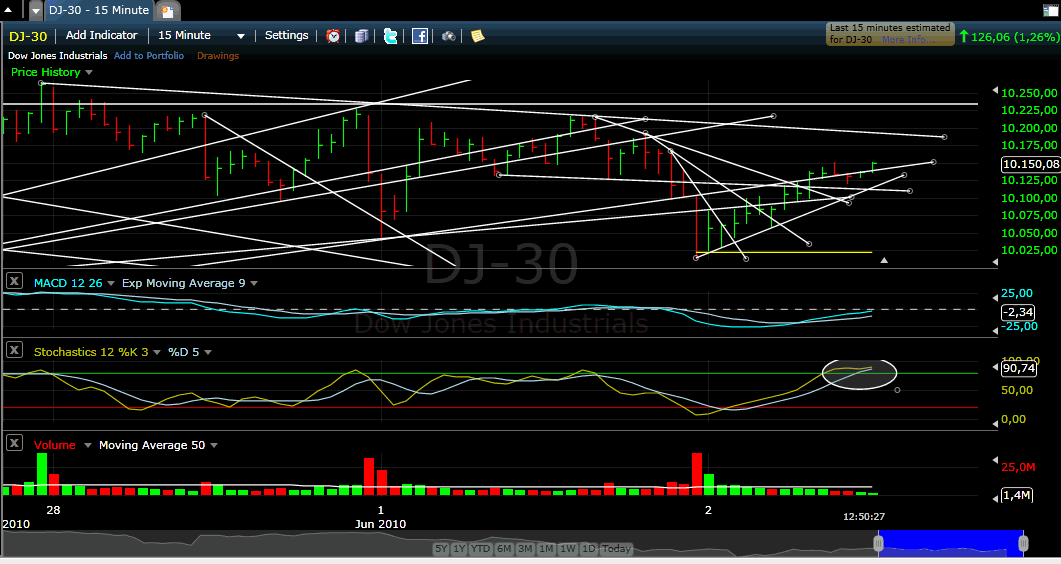Click blue selected range in navigator

(x=951, y=544)
